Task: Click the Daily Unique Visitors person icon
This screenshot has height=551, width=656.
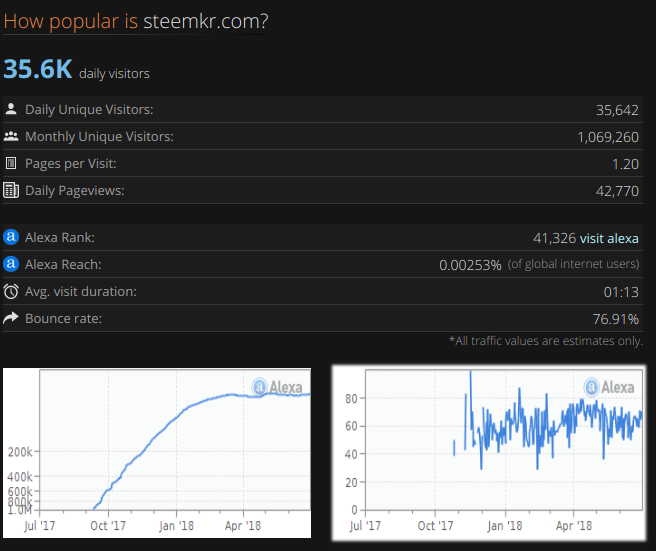Action: [x=11, y=109]
